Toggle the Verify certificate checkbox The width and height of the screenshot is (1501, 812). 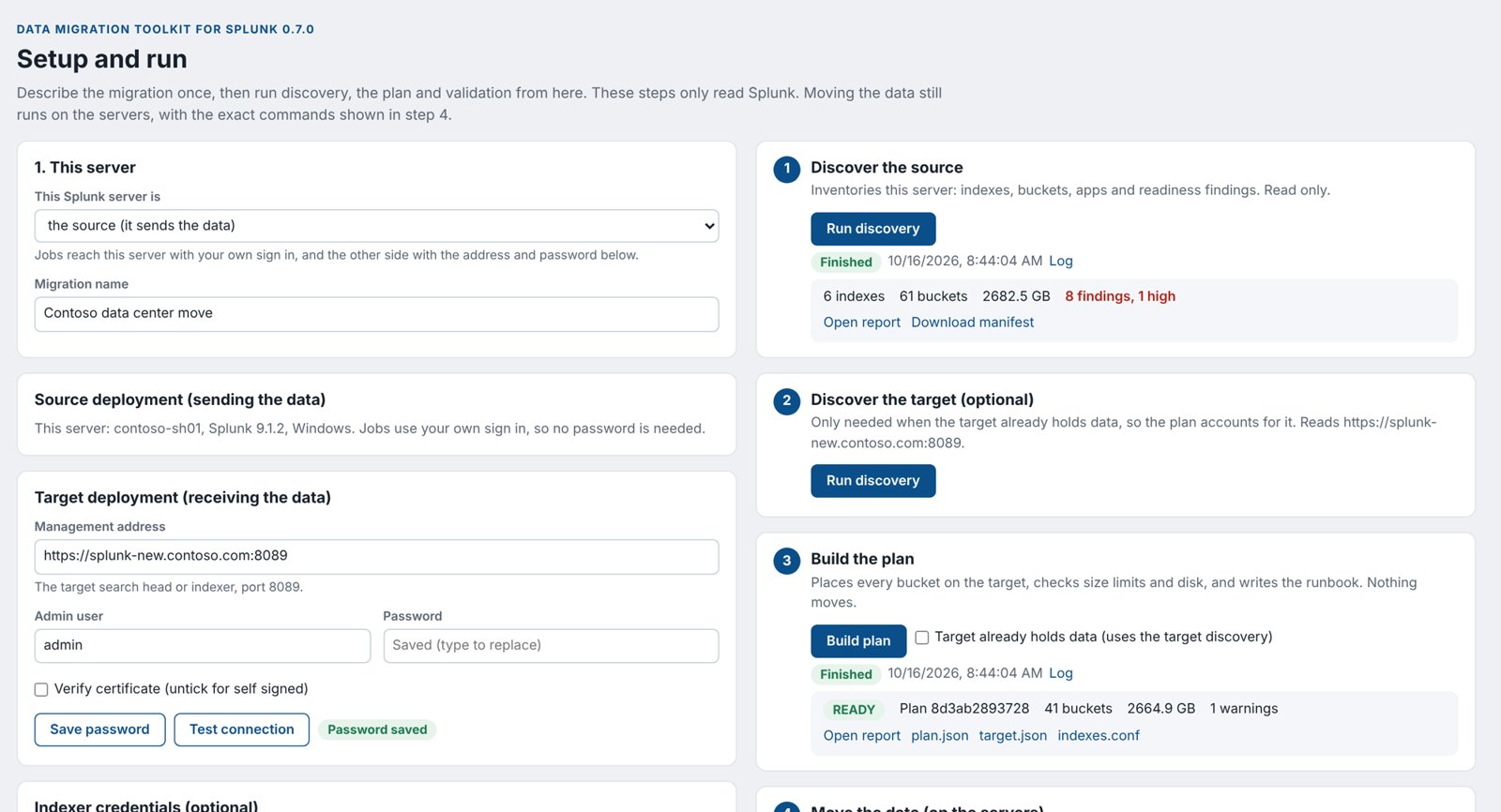point(41,689)
